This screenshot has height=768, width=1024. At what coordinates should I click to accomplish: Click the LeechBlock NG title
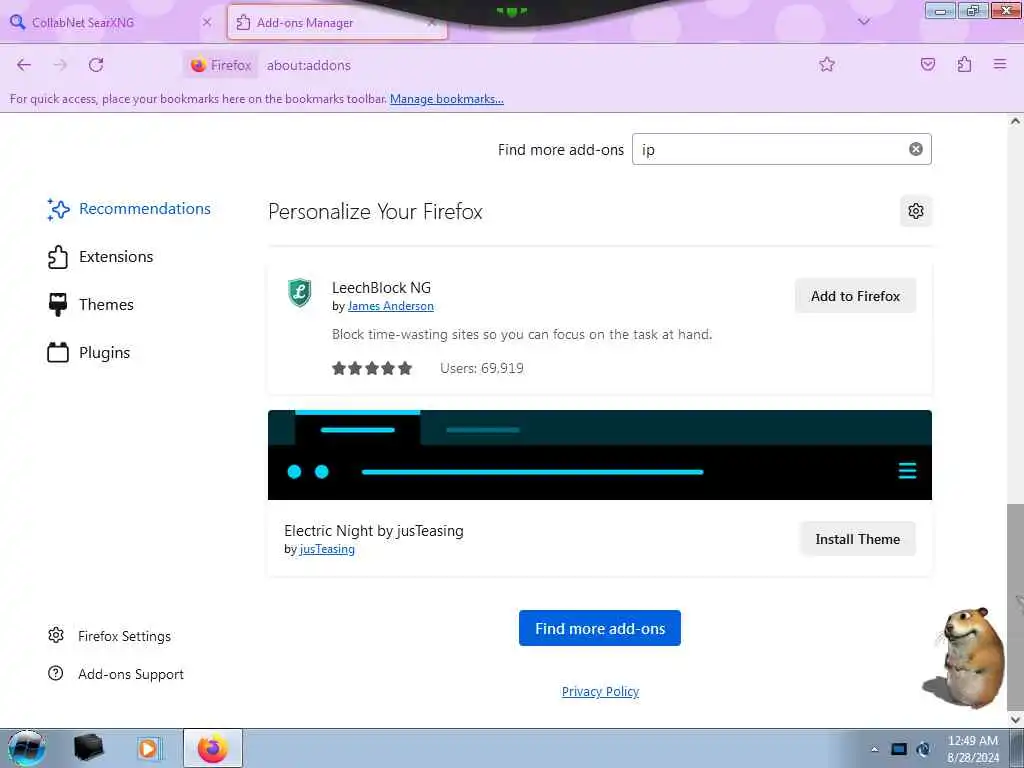381,287
